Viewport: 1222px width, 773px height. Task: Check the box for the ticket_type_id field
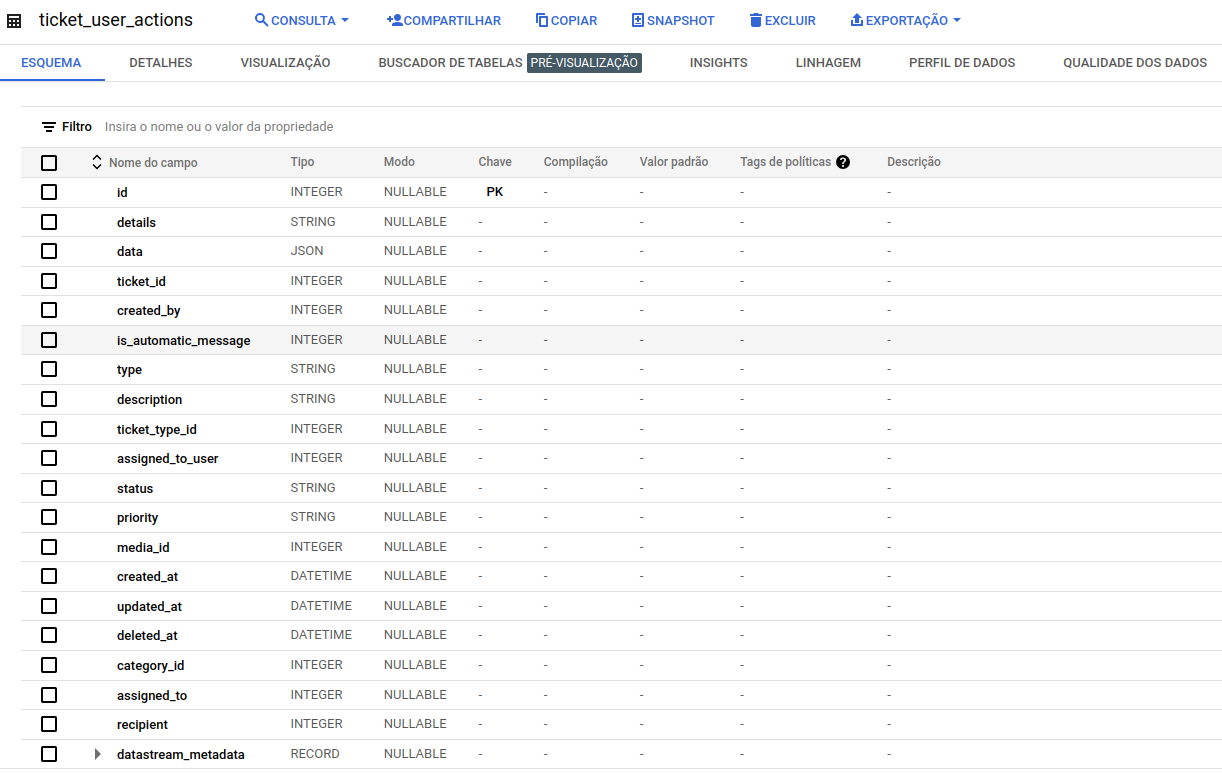[49, 429]
